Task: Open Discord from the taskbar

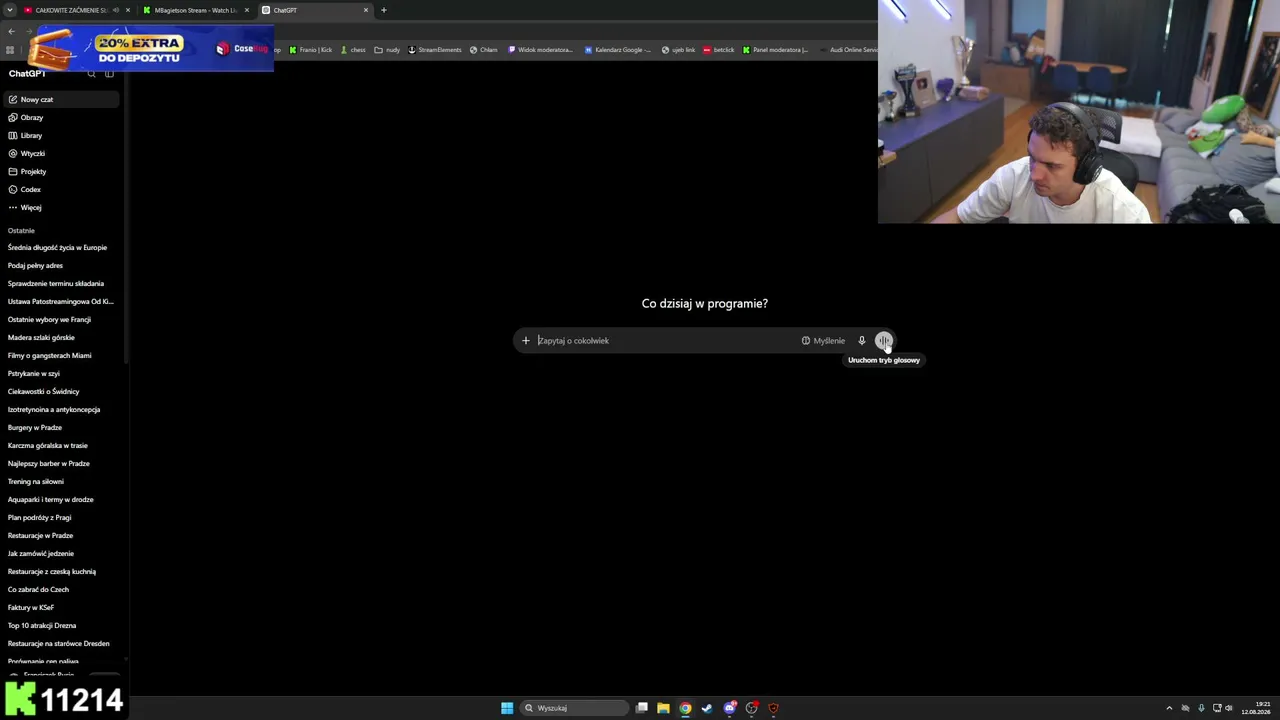Action: tap(730, 708)
